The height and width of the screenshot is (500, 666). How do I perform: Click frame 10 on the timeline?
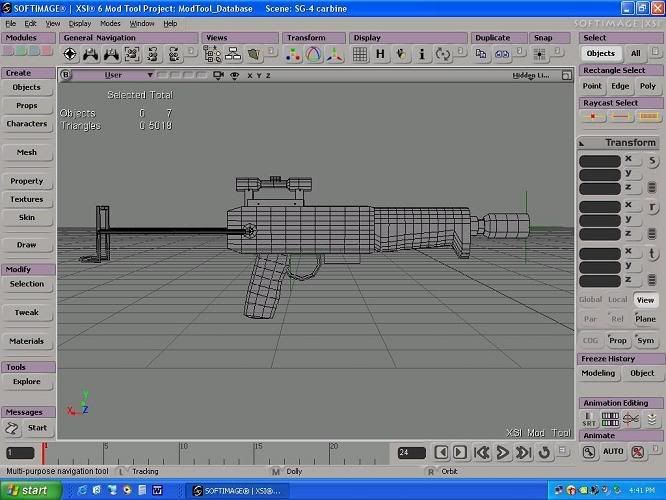(180, 452)
